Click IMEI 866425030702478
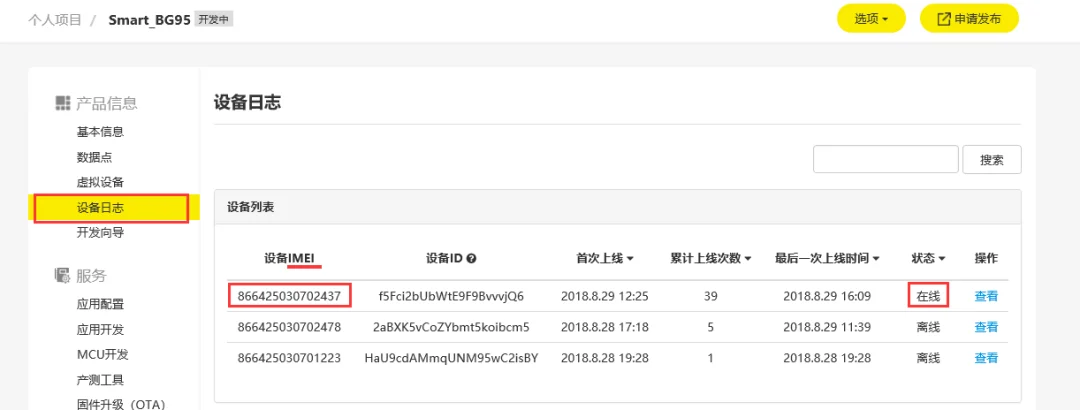 click(289, 327)
